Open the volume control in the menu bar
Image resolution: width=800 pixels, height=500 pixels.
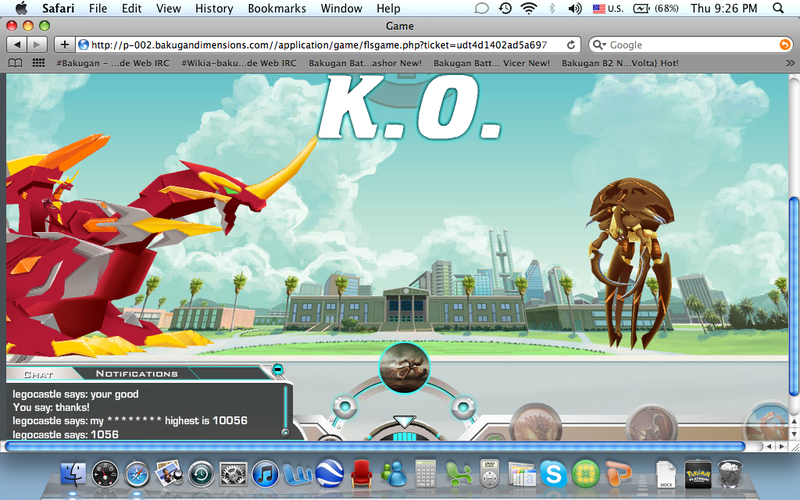click(x=574, y=9)
